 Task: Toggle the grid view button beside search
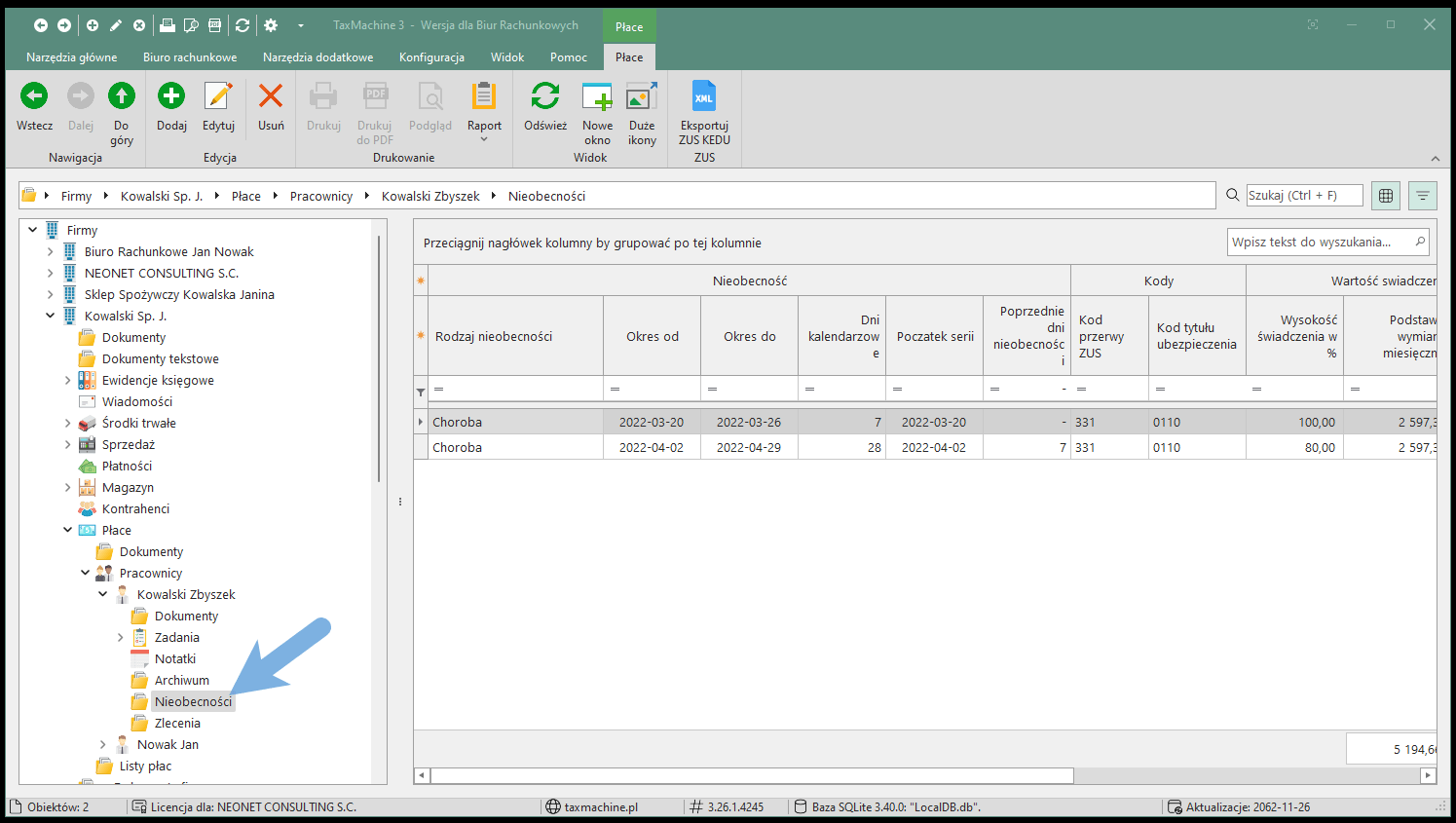coord(1386,196)
